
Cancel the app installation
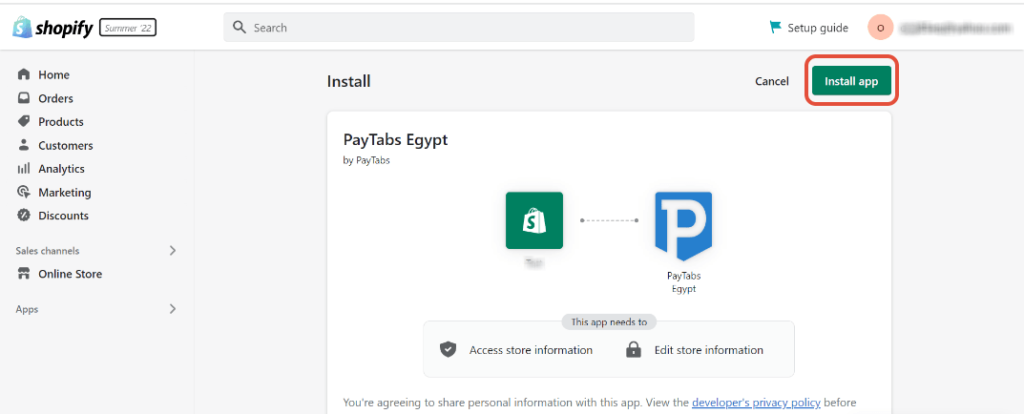point(772,82)
